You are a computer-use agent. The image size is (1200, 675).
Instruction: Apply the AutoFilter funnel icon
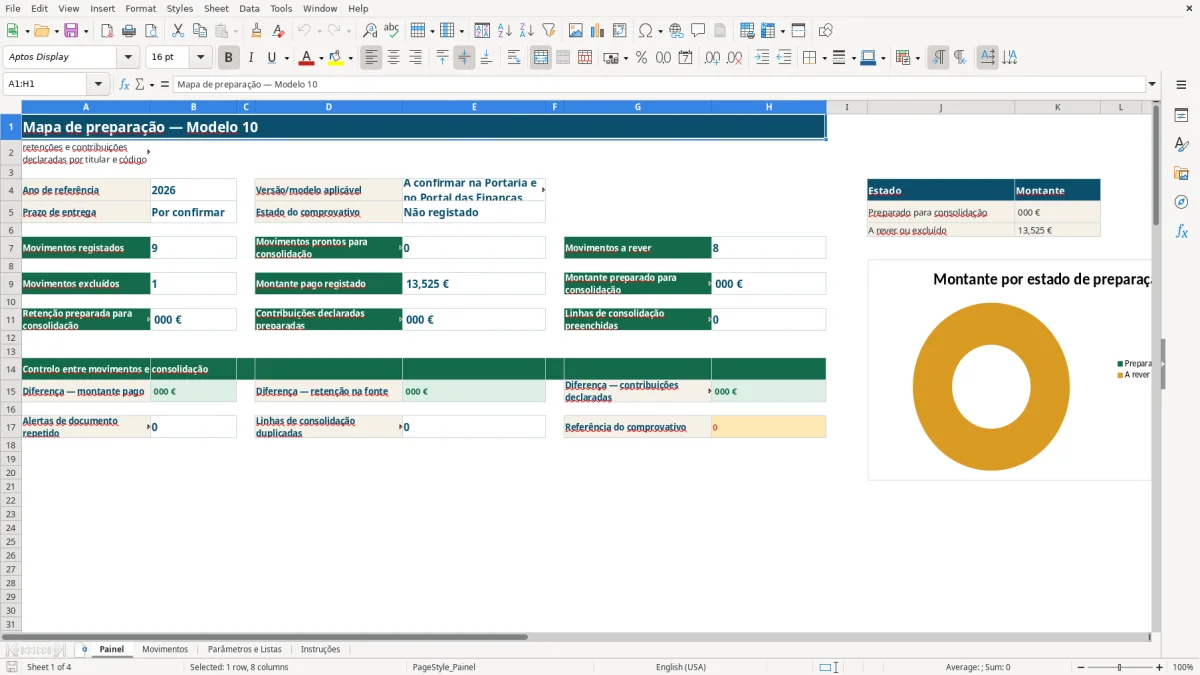(548, 31)
